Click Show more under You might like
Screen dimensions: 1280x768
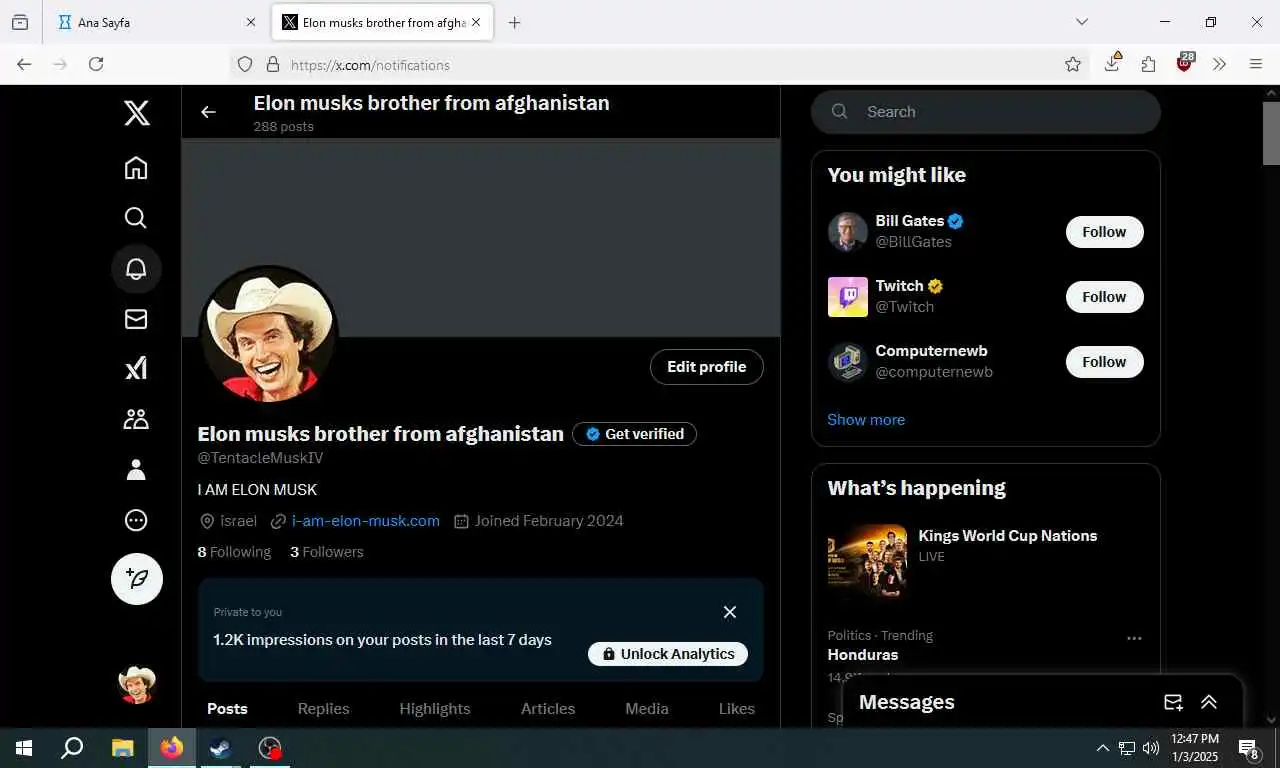tap(866, 420)
